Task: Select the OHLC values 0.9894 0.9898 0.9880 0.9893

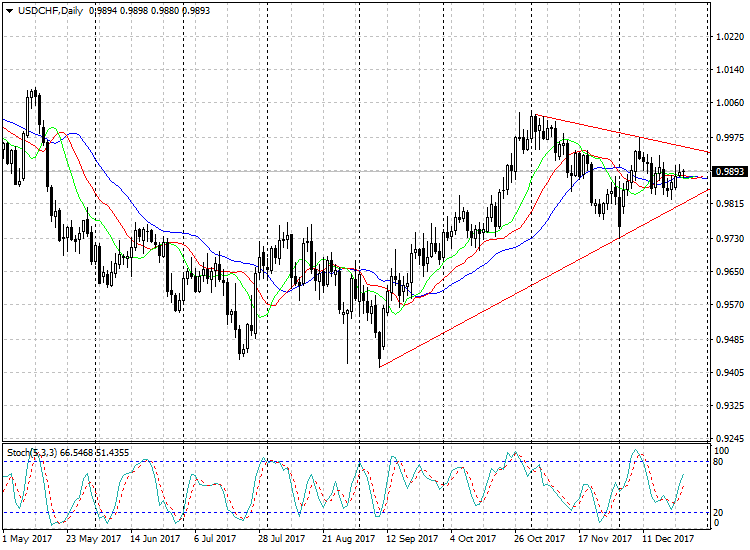Action: click(149, 11)
